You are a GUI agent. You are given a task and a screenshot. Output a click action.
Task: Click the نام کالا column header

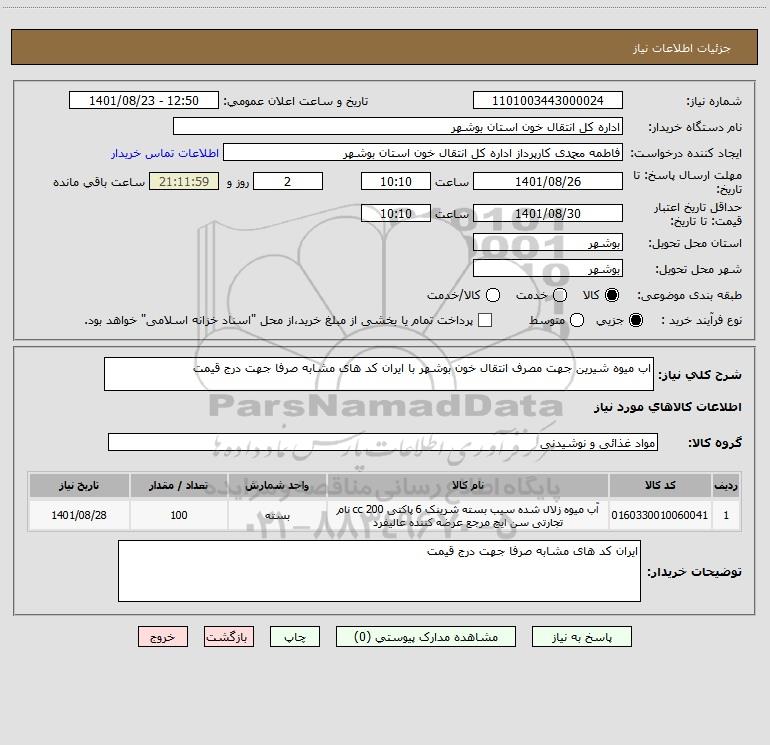point(468,485)
